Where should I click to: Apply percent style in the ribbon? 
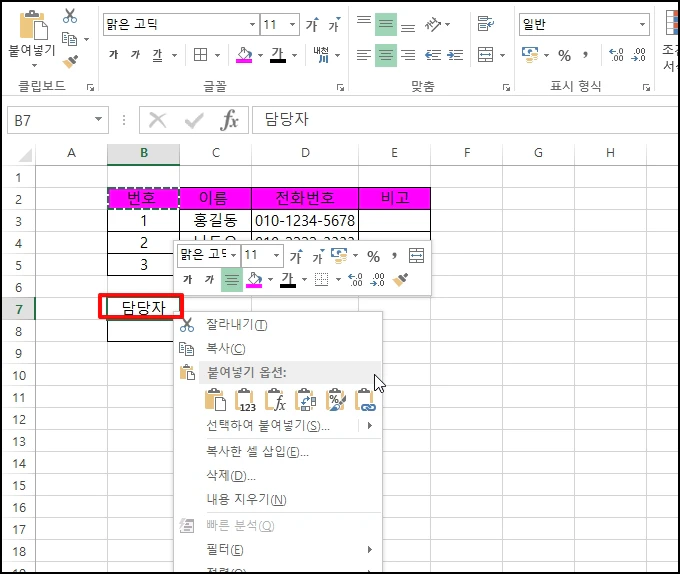pos(564,55)
